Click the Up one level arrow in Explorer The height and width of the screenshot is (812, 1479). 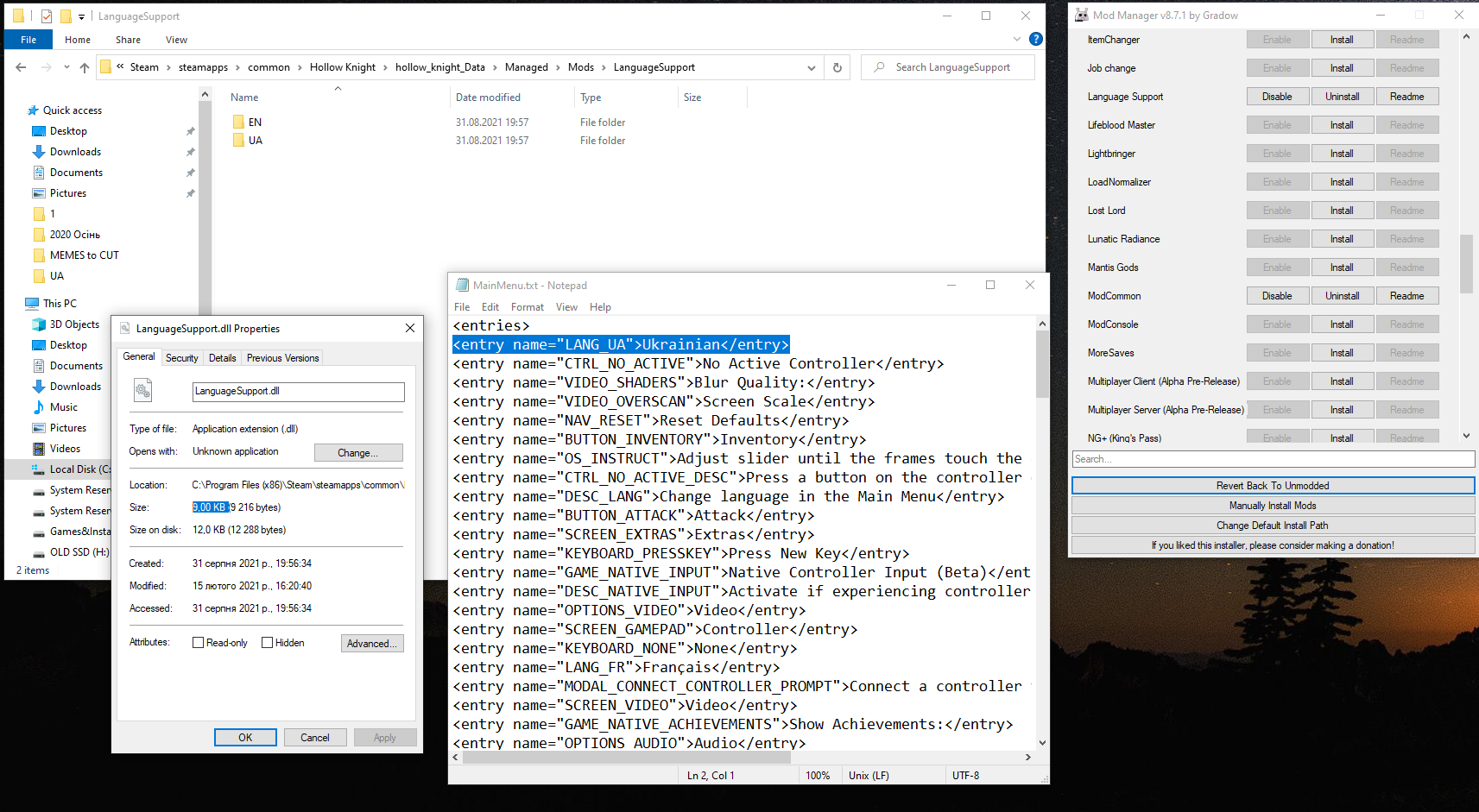point(84,67)
